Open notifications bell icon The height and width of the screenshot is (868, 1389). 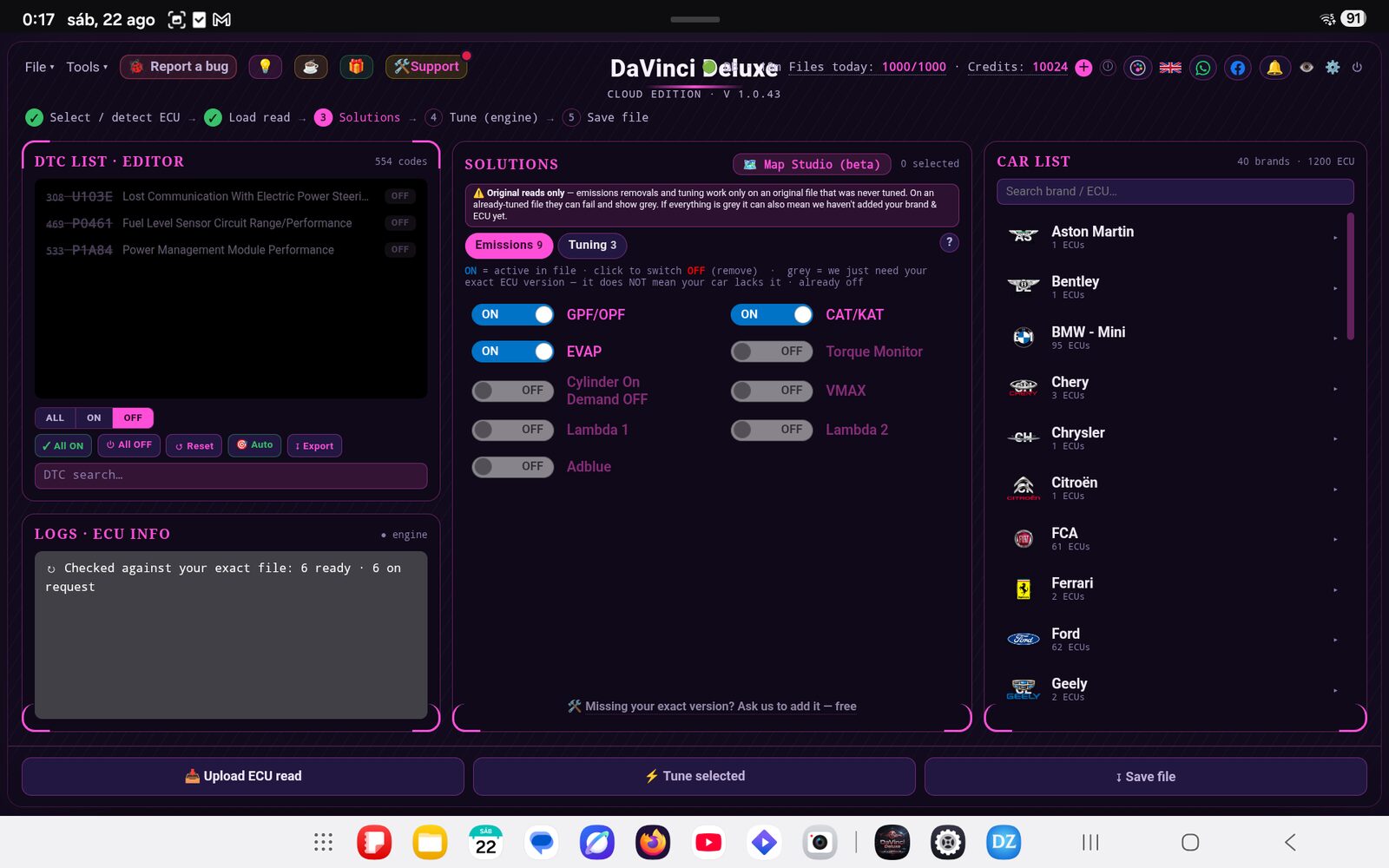click(x=1274, y=68)
